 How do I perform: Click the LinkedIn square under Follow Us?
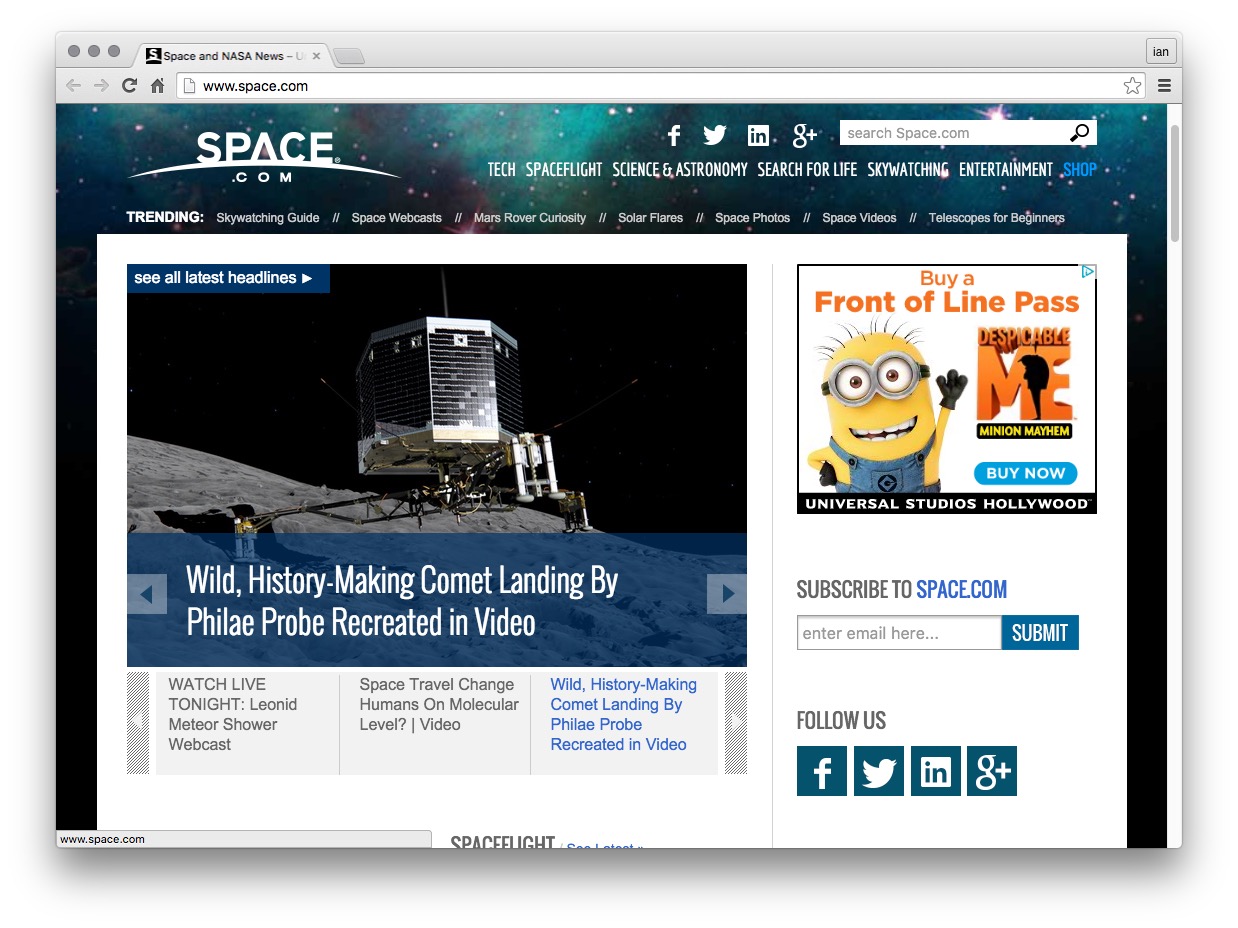(x=935, y=771)
